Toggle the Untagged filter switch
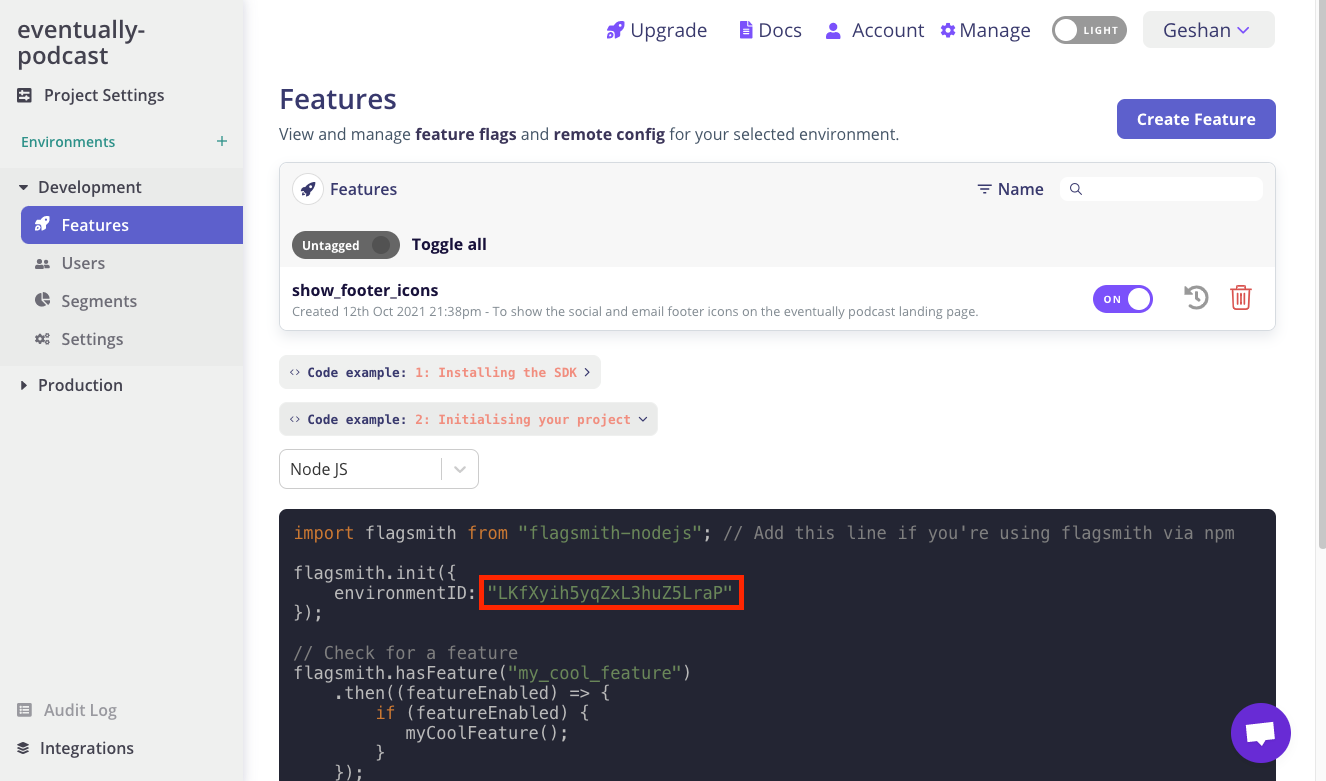The image size is (1326, 781). point(345,244)
